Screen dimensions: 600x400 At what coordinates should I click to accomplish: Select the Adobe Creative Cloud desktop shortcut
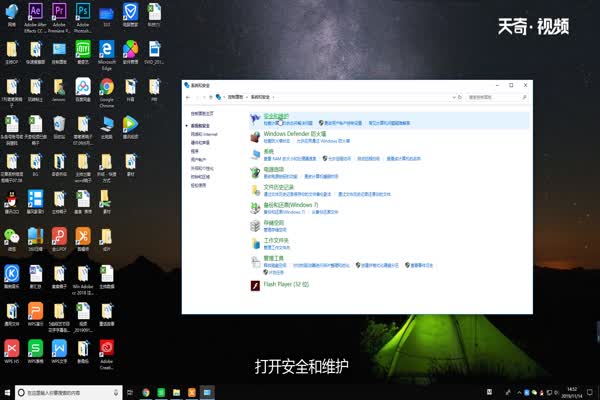107,354
